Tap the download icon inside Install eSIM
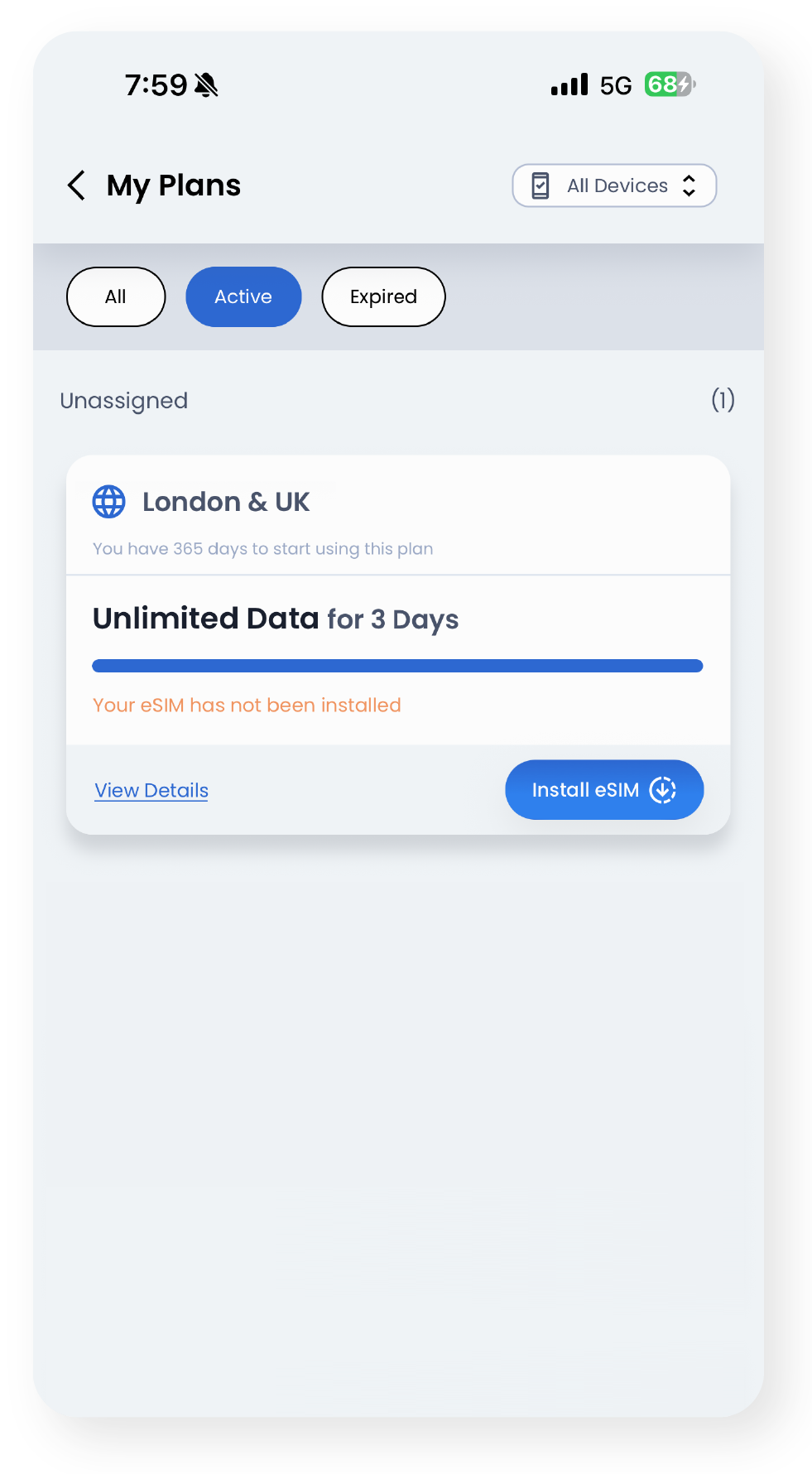812x1474 pixels. pyautogui.click(x=663, y=790)
